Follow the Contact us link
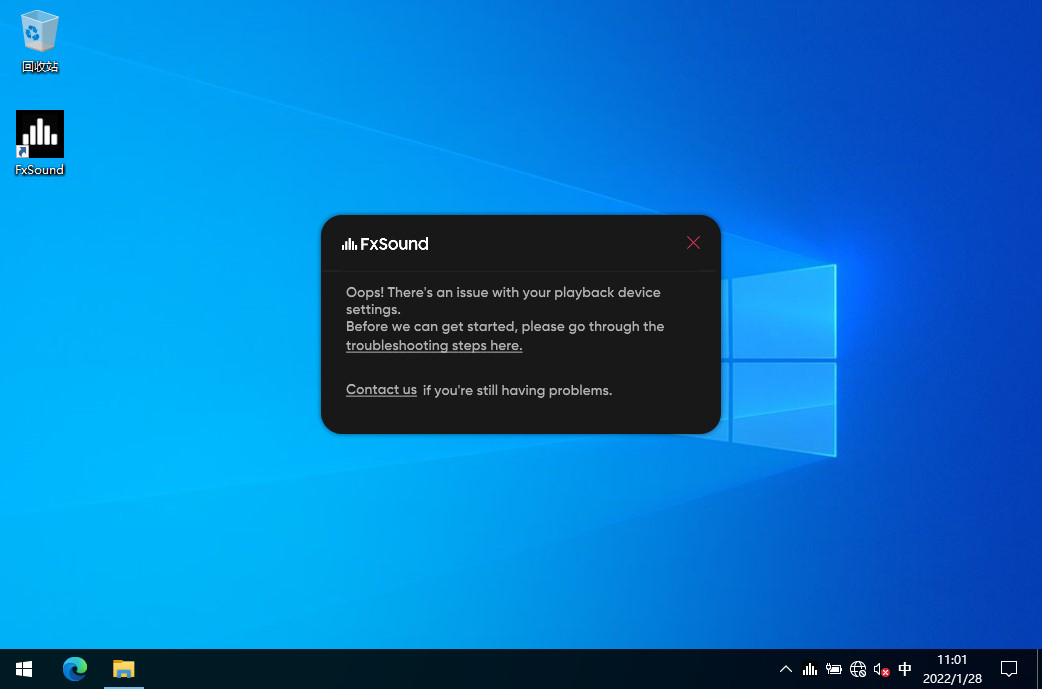The image size is (1042, 689). (x=381, y=390)
